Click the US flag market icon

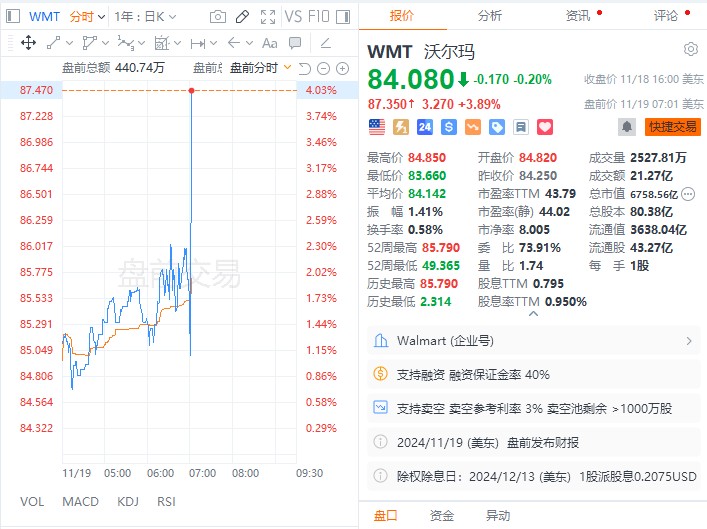click(377, 127)
